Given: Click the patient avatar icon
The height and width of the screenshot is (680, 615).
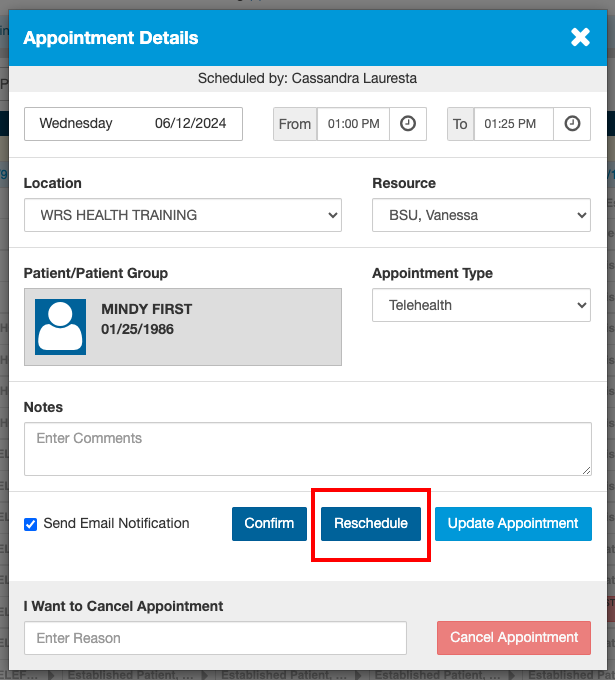Looking at the screenshot, I should coord(60,326).
